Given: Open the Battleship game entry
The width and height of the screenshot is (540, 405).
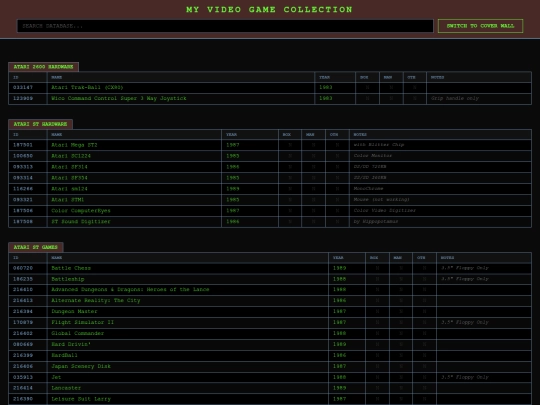Looking at the screenshot, I should click(68, 279).
